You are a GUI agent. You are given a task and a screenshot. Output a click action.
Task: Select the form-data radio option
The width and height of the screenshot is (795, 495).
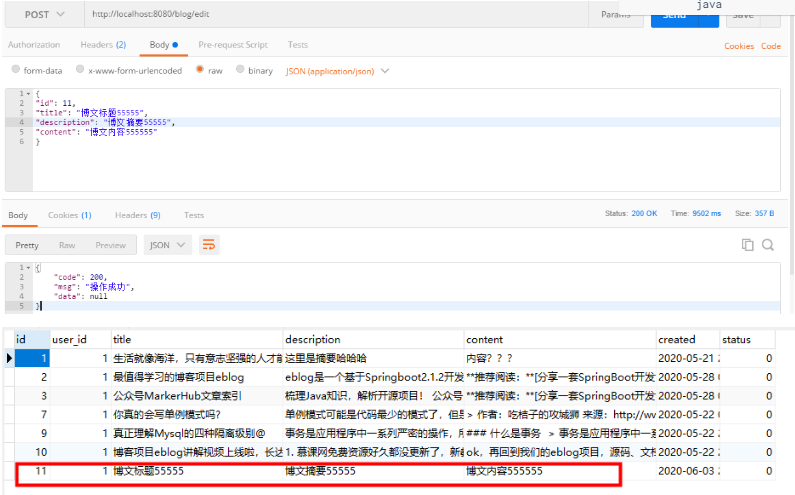[16, 69]
